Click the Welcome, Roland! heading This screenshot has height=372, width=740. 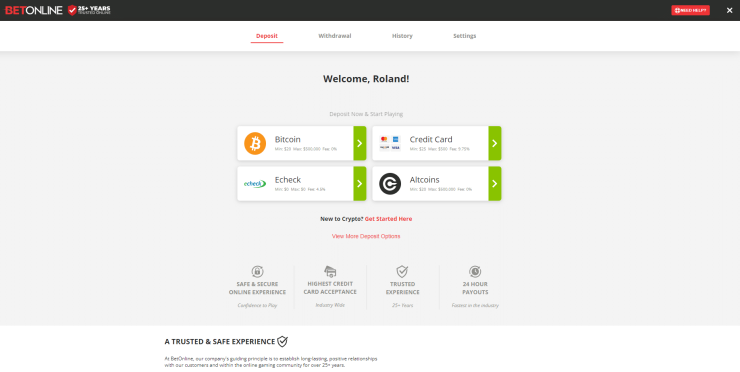366,79
